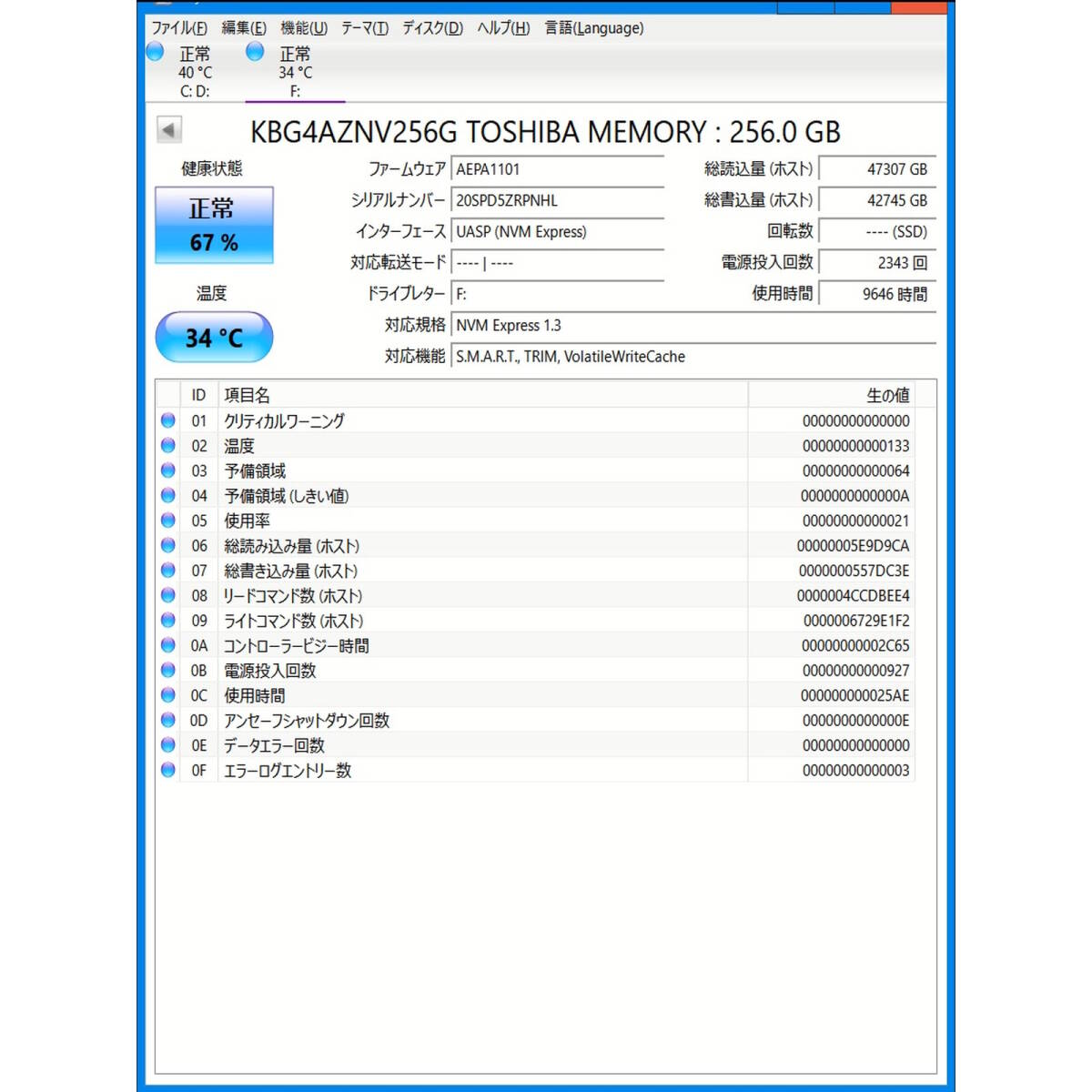
Task: Click power-on hours value 9646 時間
Action: click(877, 294)
